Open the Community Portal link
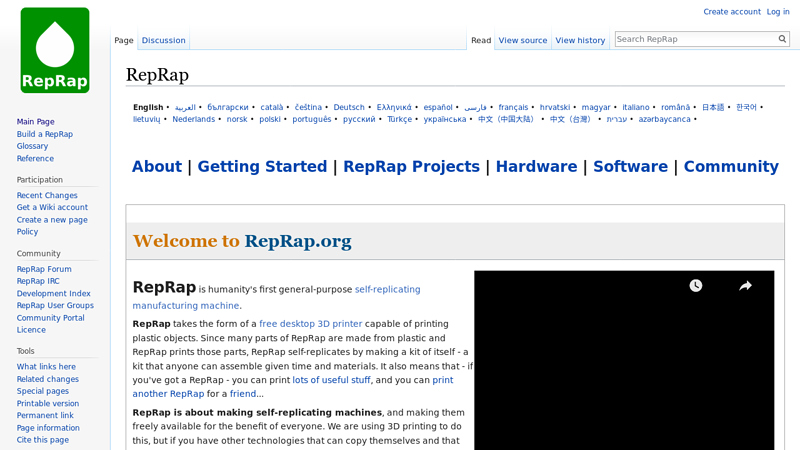 click(x=51, y=317)
